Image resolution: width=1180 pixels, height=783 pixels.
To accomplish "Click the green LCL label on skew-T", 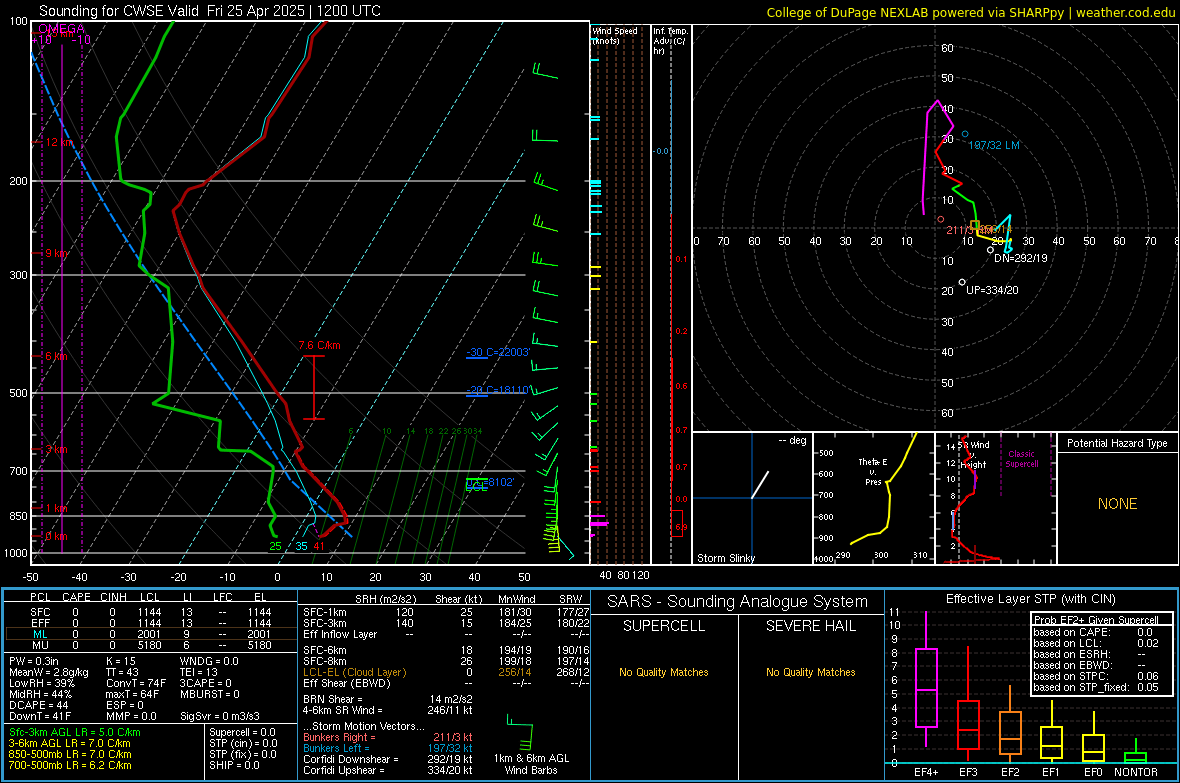I will [476, 487].
